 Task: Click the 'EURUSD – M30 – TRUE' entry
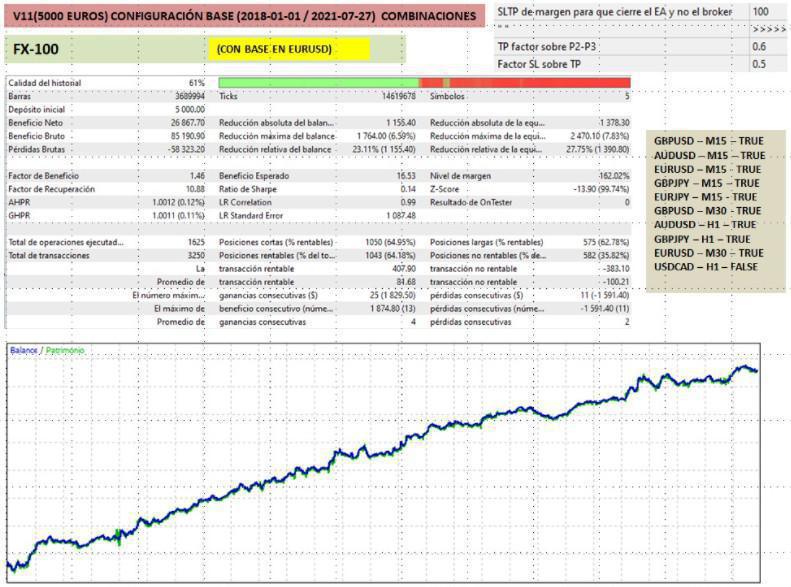click(709, 253)
